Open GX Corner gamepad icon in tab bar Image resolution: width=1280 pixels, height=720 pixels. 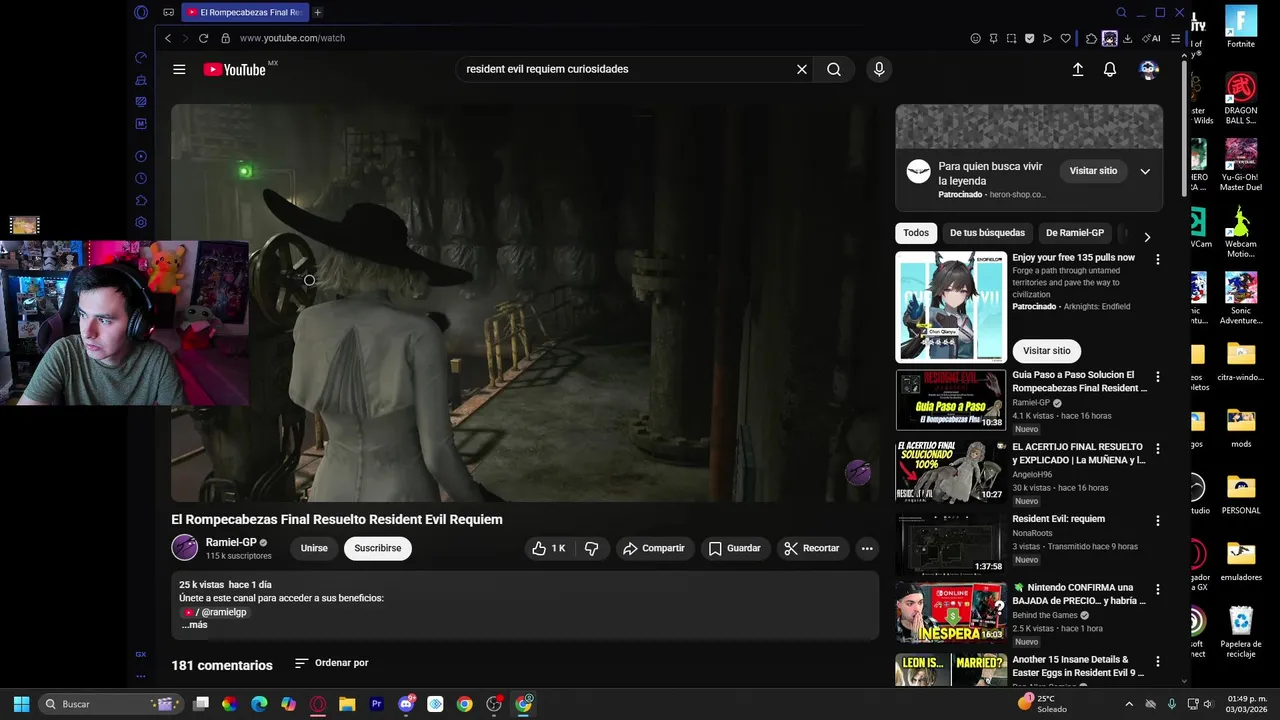169,12
